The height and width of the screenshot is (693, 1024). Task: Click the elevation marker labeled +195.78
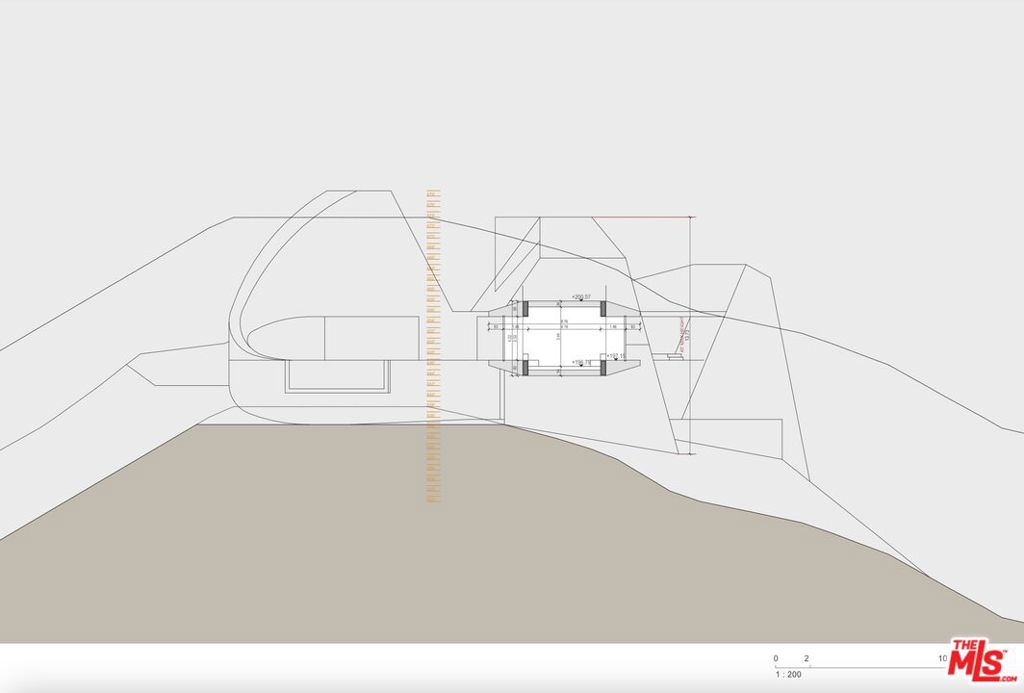tap(581, 362)
